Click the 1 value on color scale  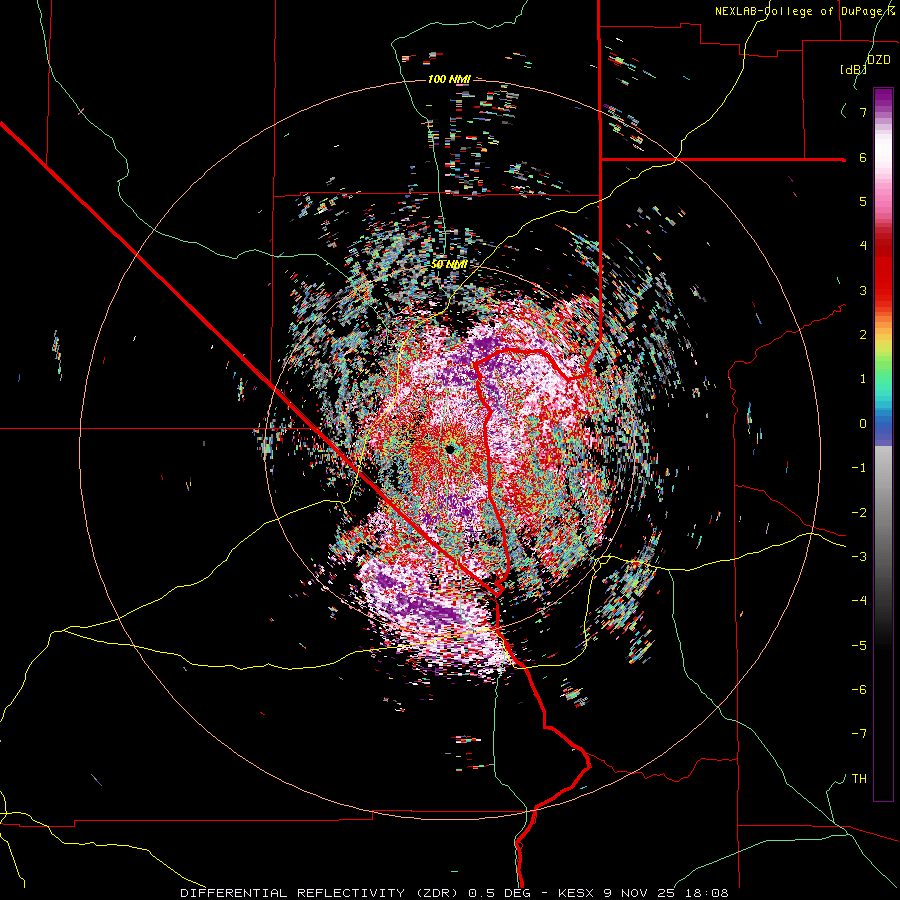[x=863, y=379]
